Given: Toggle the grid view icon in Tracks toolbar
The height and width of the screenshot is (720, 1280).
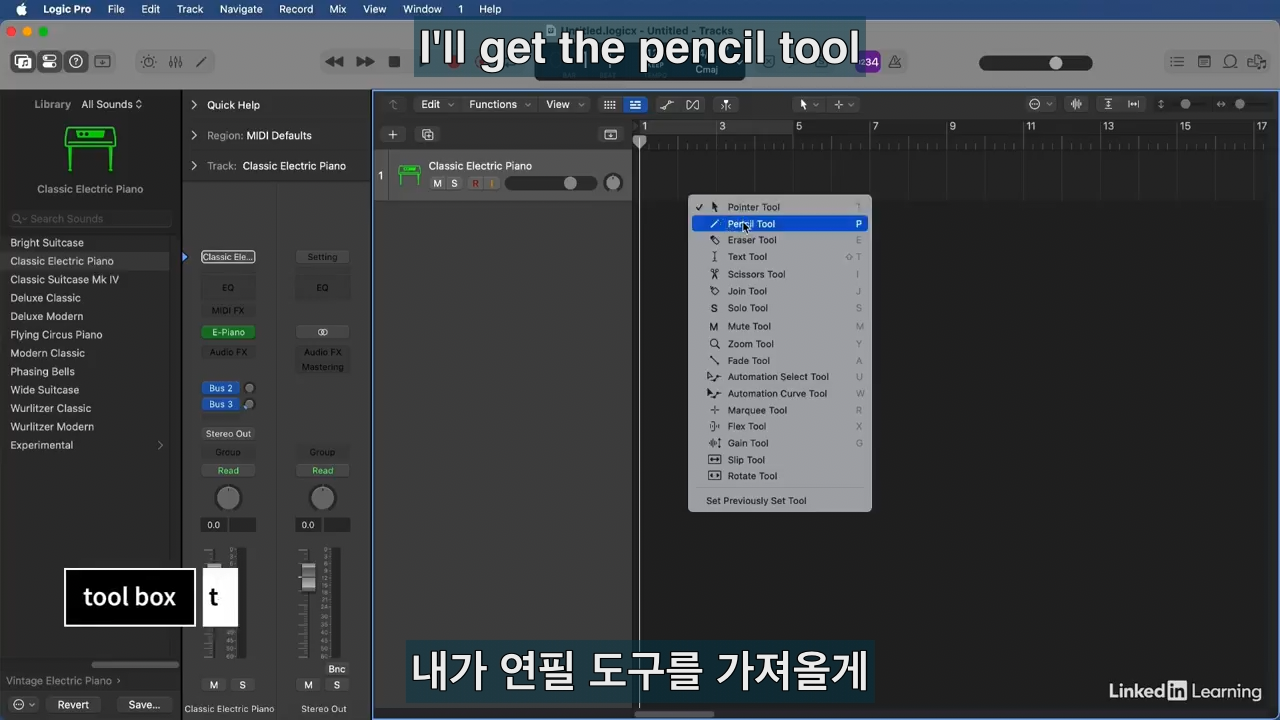Looking at the screenshot, I should pyautogui.click(x=609, y=104).
